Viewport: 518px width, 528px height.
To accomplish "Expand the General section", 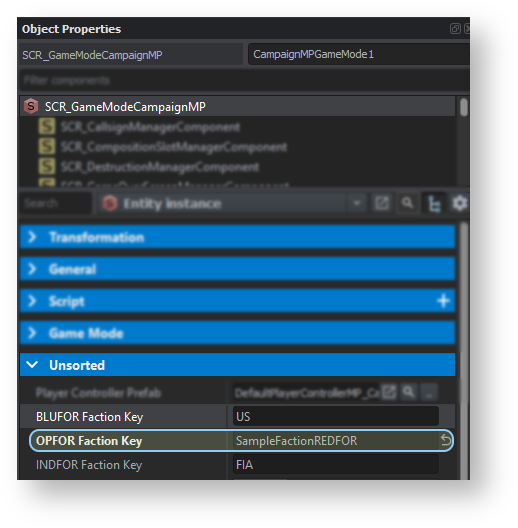I will point(237,269).
